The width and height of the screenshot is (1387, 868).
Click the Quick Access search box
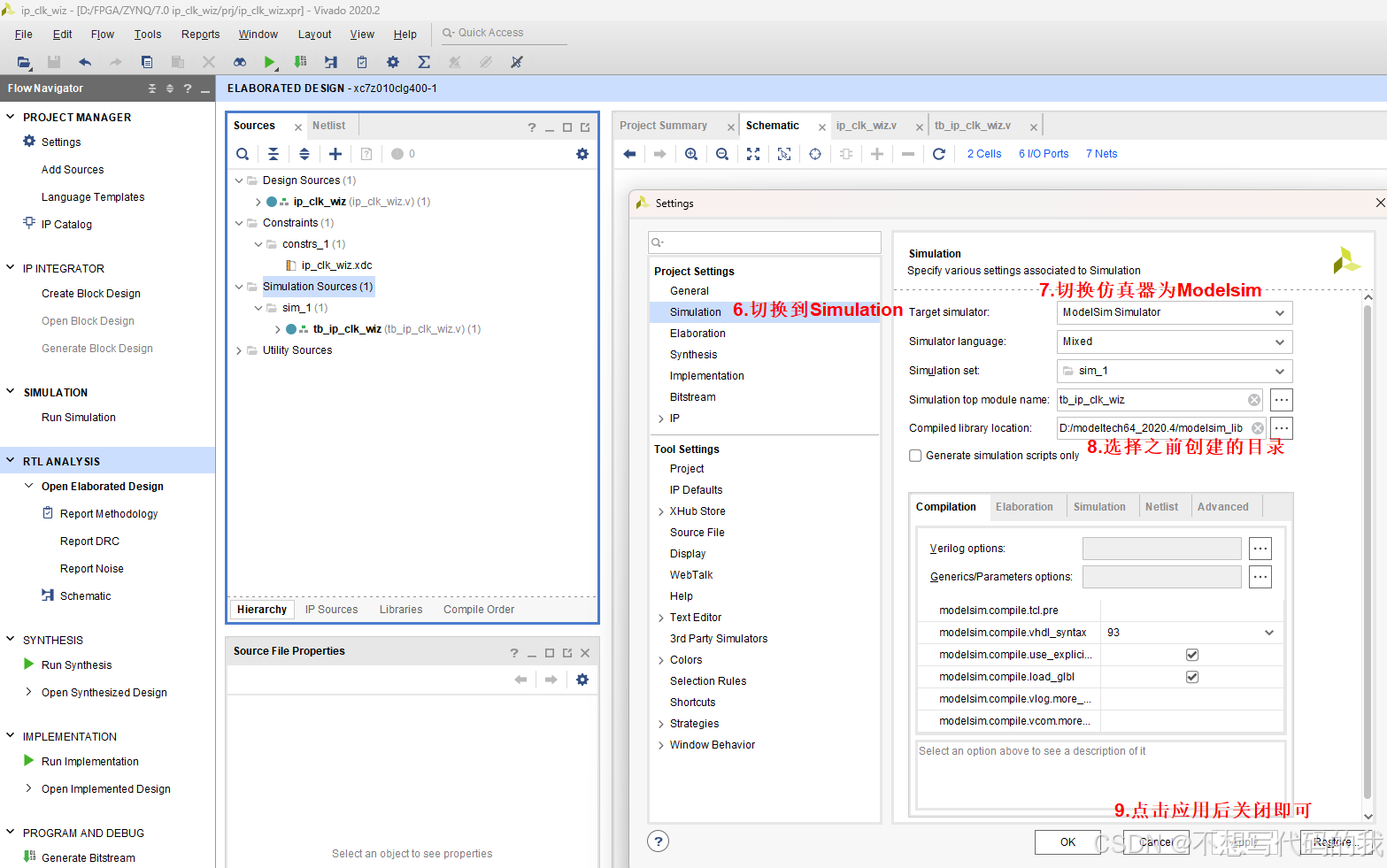504,33
